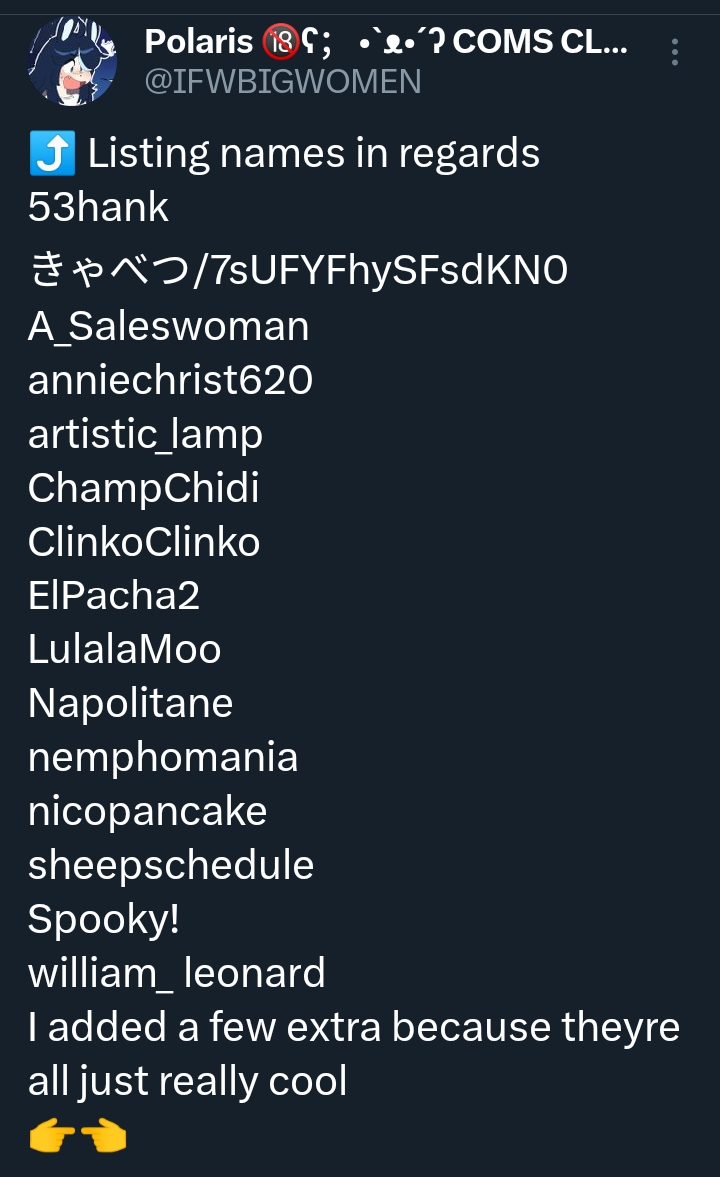Click the nemphomania name
The height and width of the screenshot is (1177, 720).
(x=163, y=757)
